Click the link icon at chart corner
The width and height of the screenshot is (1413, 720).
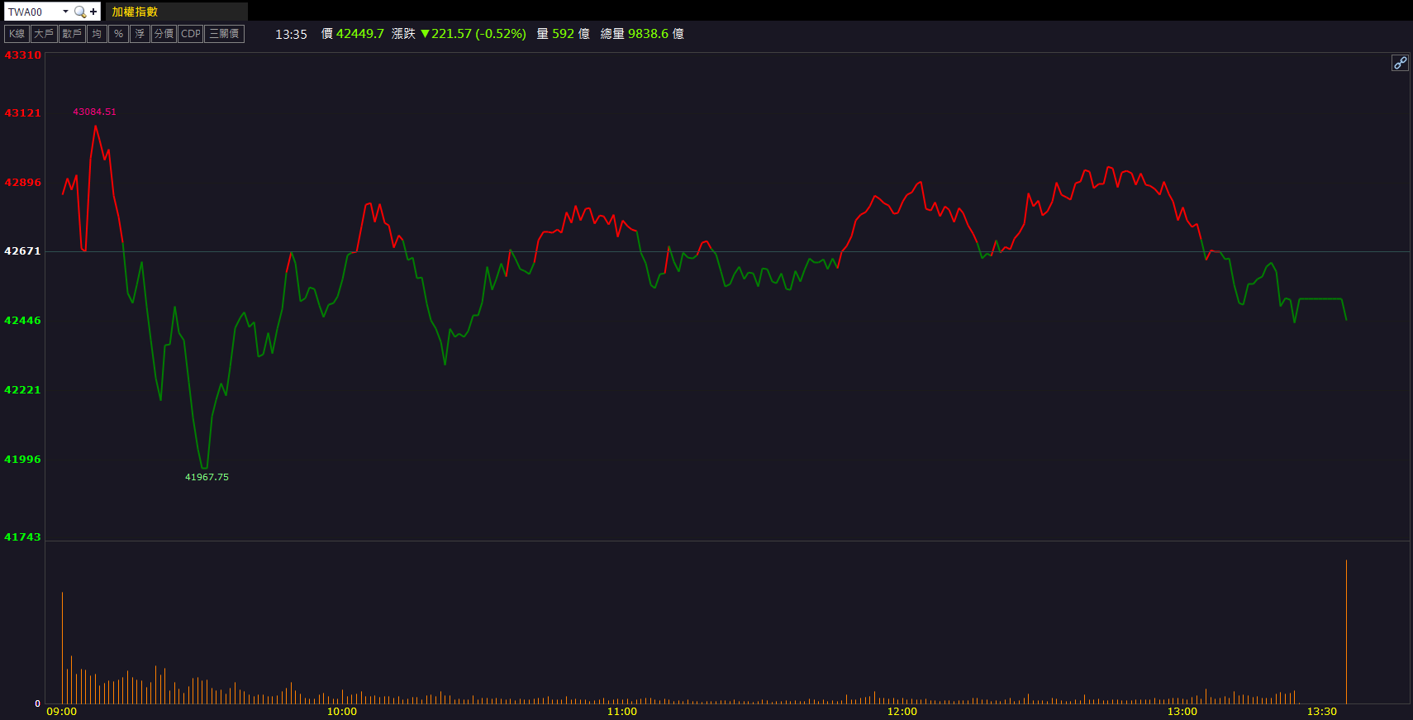point(1400,63)
